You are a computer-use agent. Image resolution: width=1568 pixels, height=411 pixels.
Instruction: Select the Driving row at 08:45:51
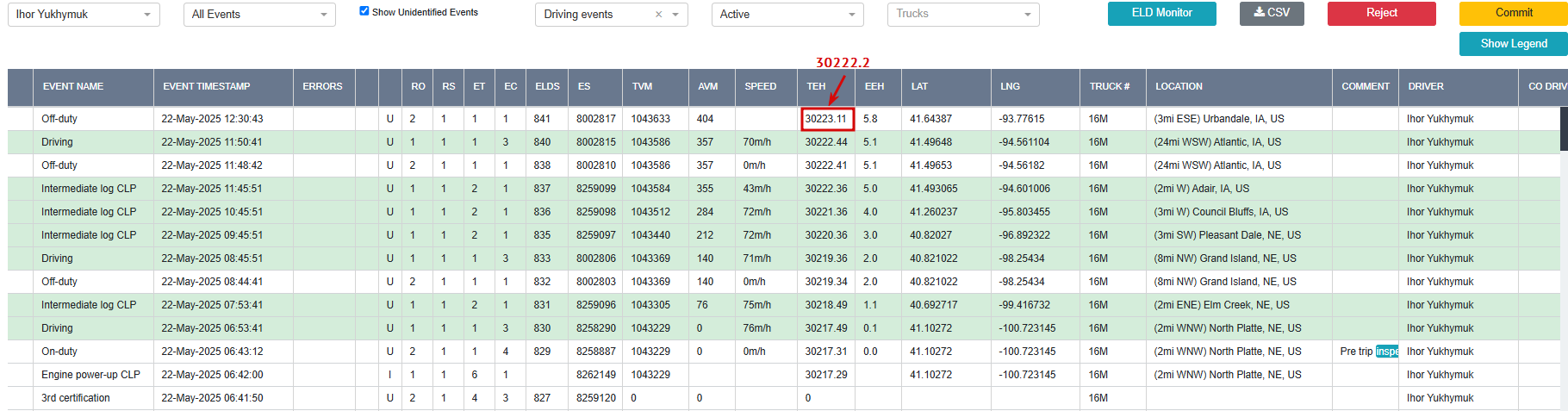click(784, 258)
